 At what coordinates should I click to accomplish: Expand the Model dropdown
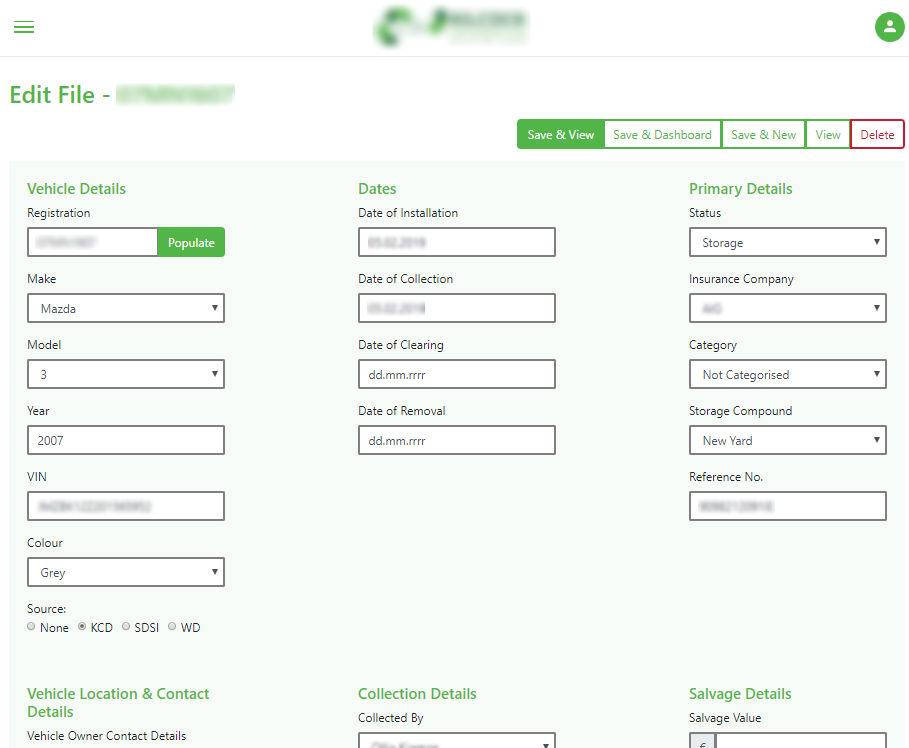click(126, 374)
